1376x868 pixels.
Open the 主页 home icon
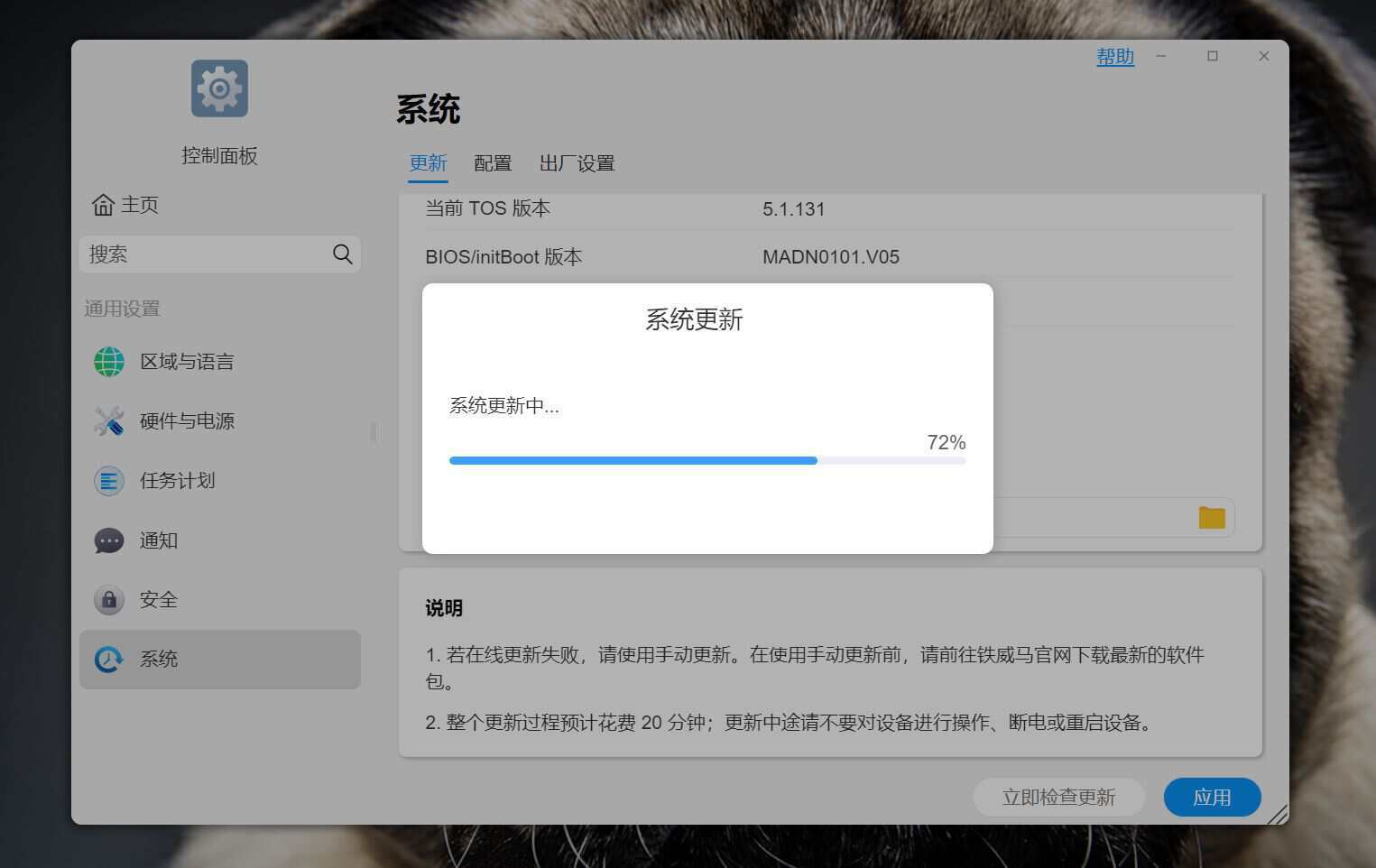click(103, 205)
